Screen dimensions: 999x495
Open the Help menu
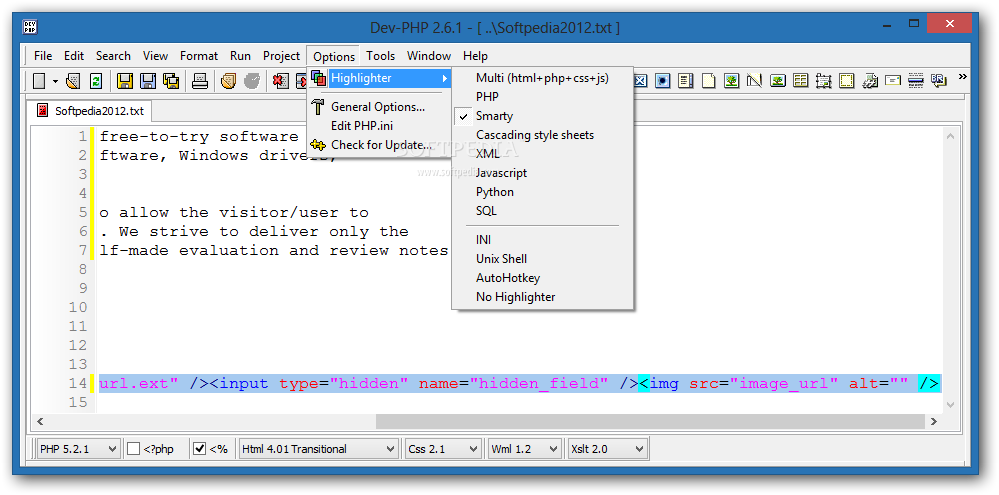pyautogui.click(x=475, y=56)
